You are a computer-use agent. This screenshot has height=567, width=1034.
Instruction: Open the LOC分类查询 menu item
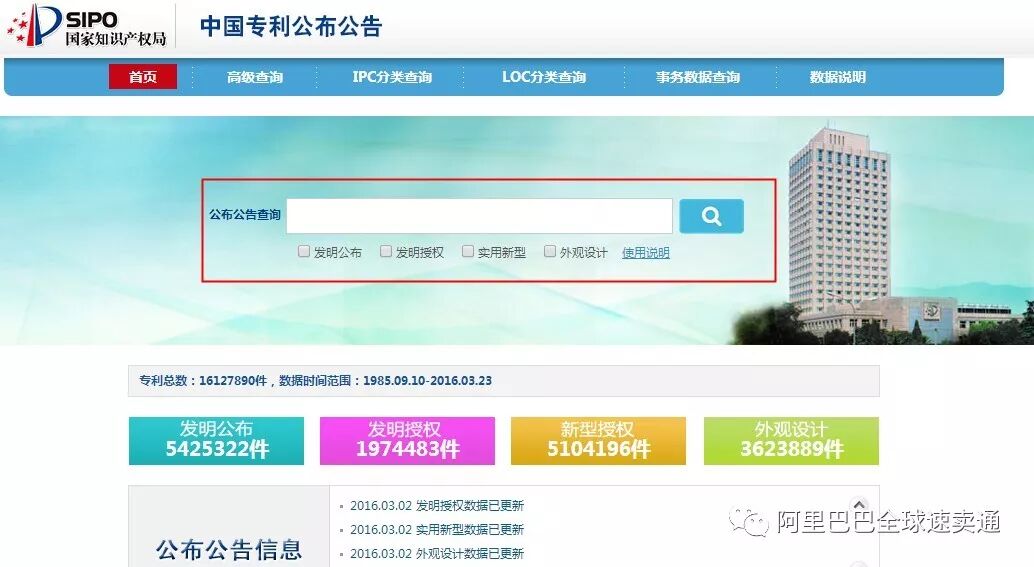click(x=543, y=77)
